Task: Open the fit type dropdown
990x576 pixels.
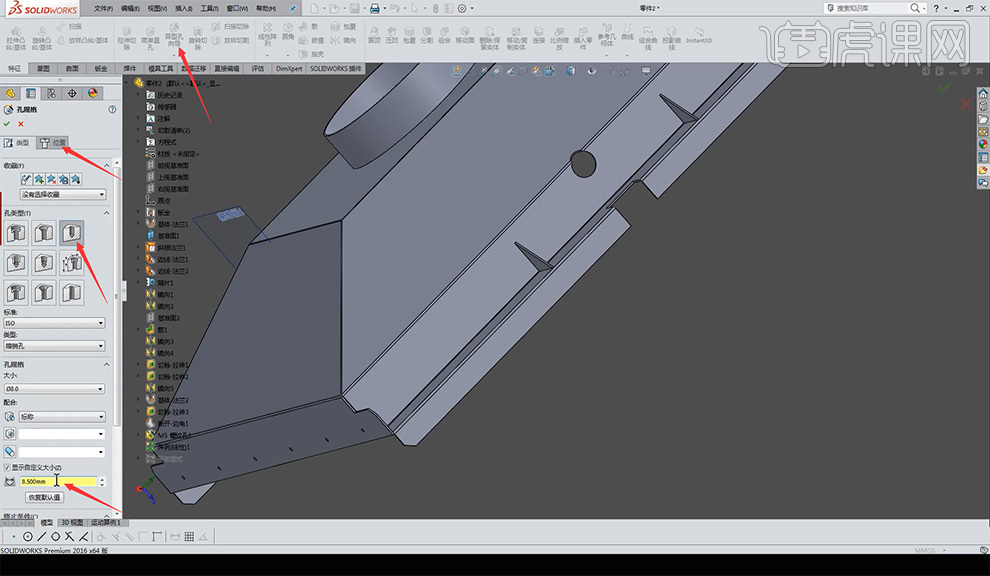Action: pyautogui.click(x=61, y=416)
